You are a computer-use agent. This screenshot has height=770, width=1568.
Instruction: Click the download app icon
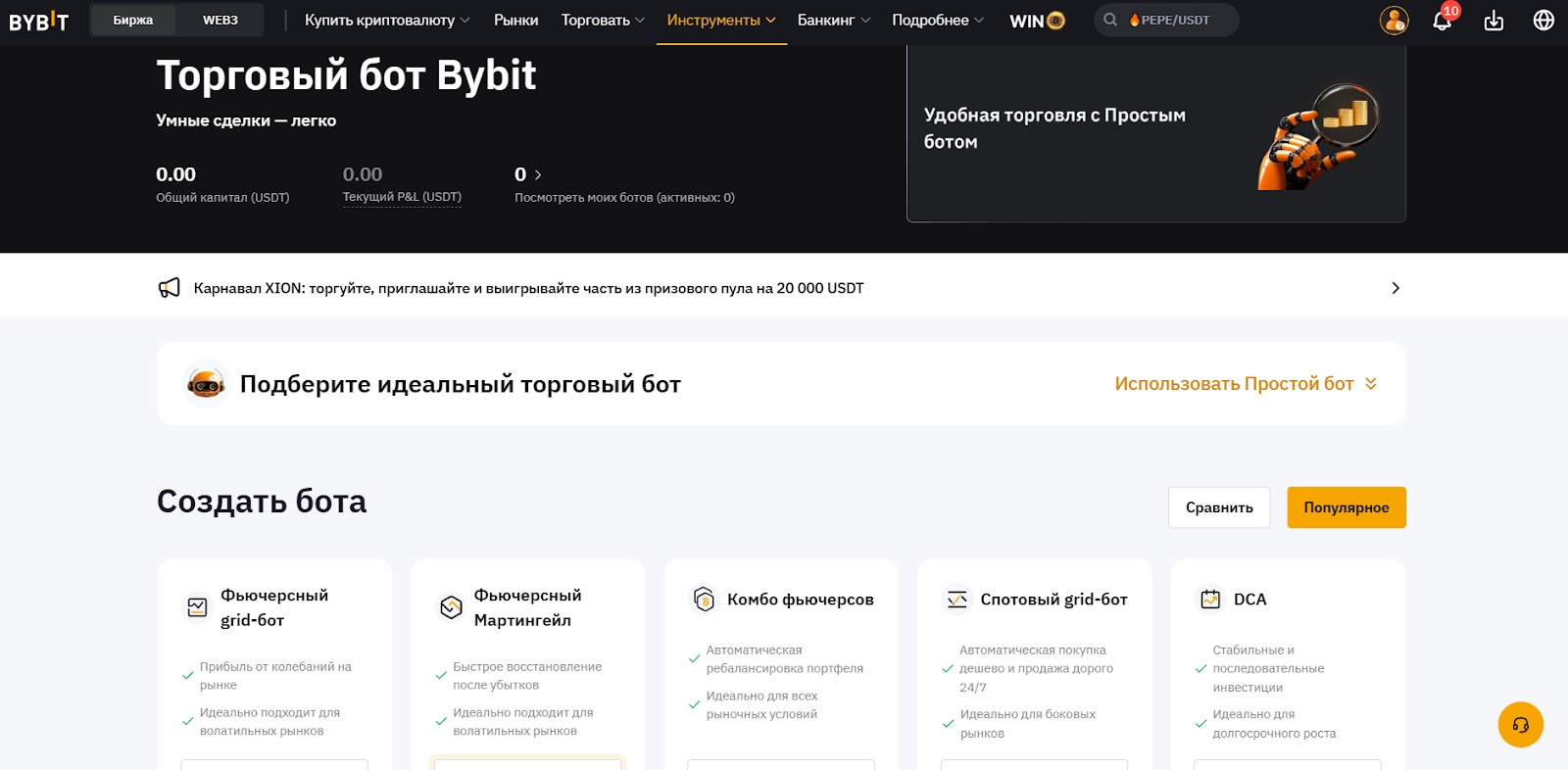tap(1494, 20)
